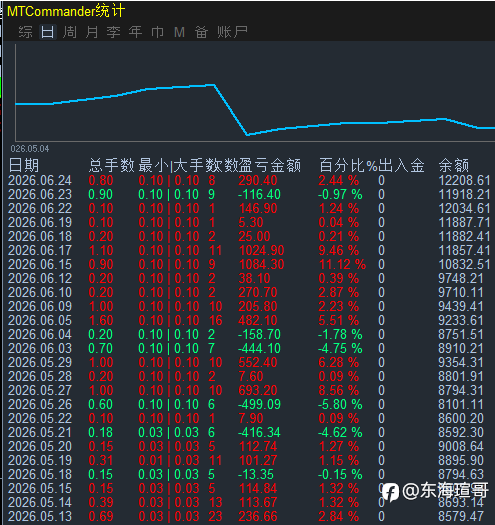
Task: Select the 2026.06.22 date cell
Action: 40,209
